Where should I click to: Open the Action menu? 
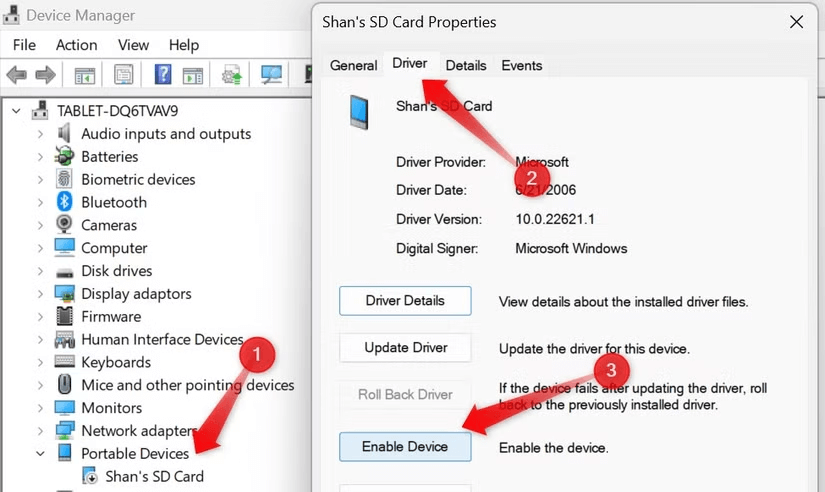click(76, 45)
